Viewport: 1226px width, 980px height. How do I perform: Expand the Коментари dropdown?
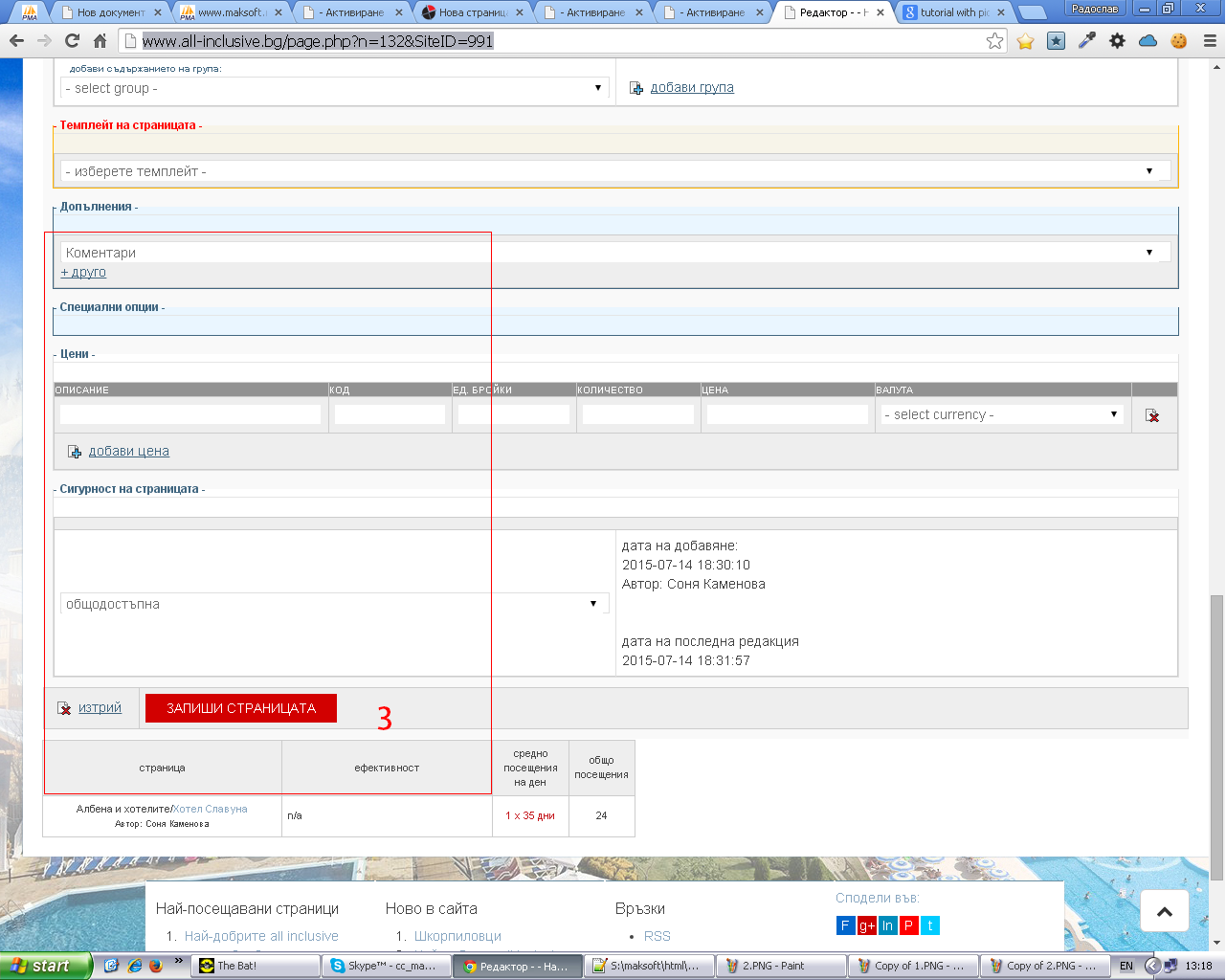click(x=615, y=253)
